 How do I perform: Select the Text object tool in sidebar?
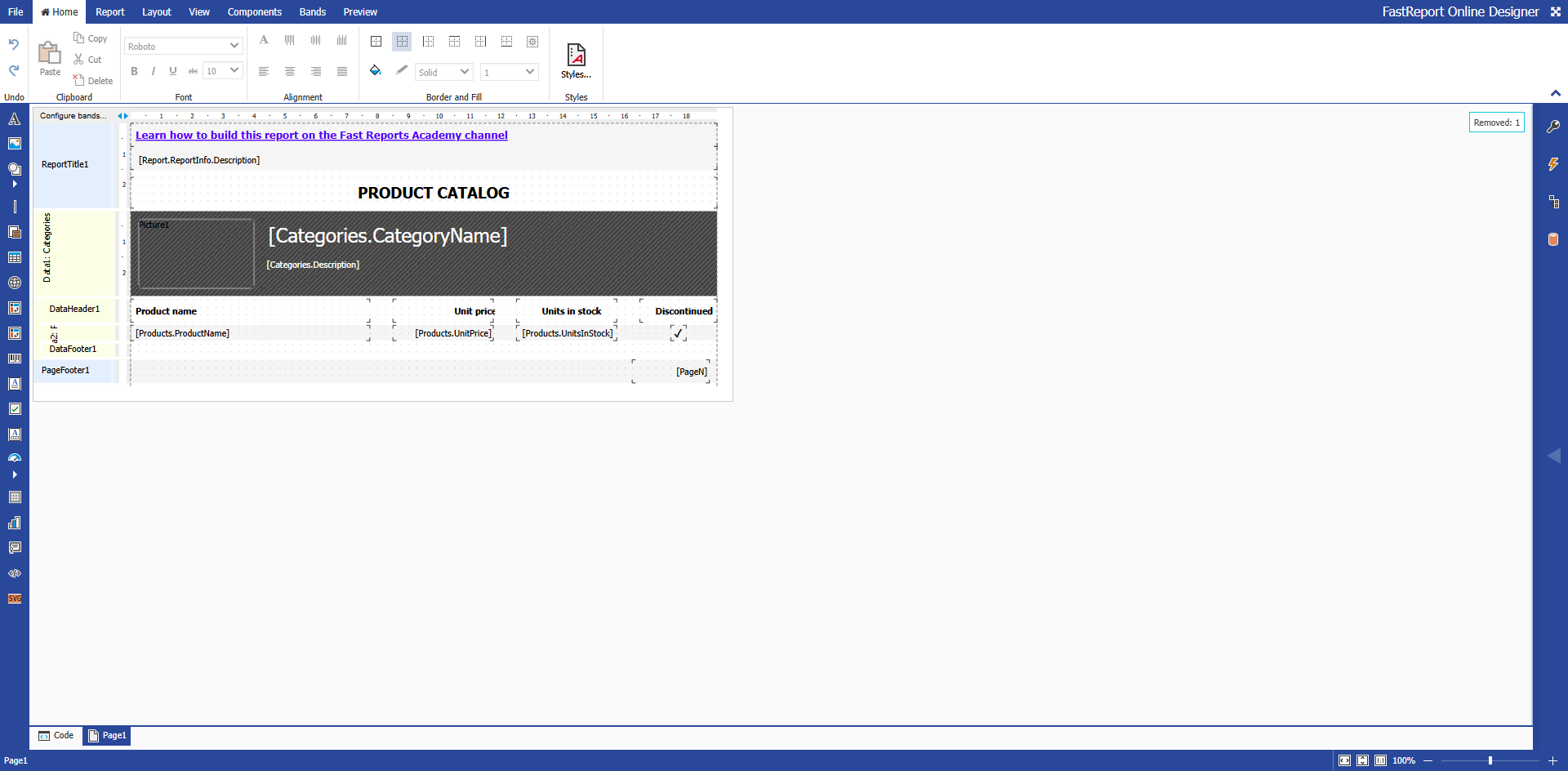point(15,119)
